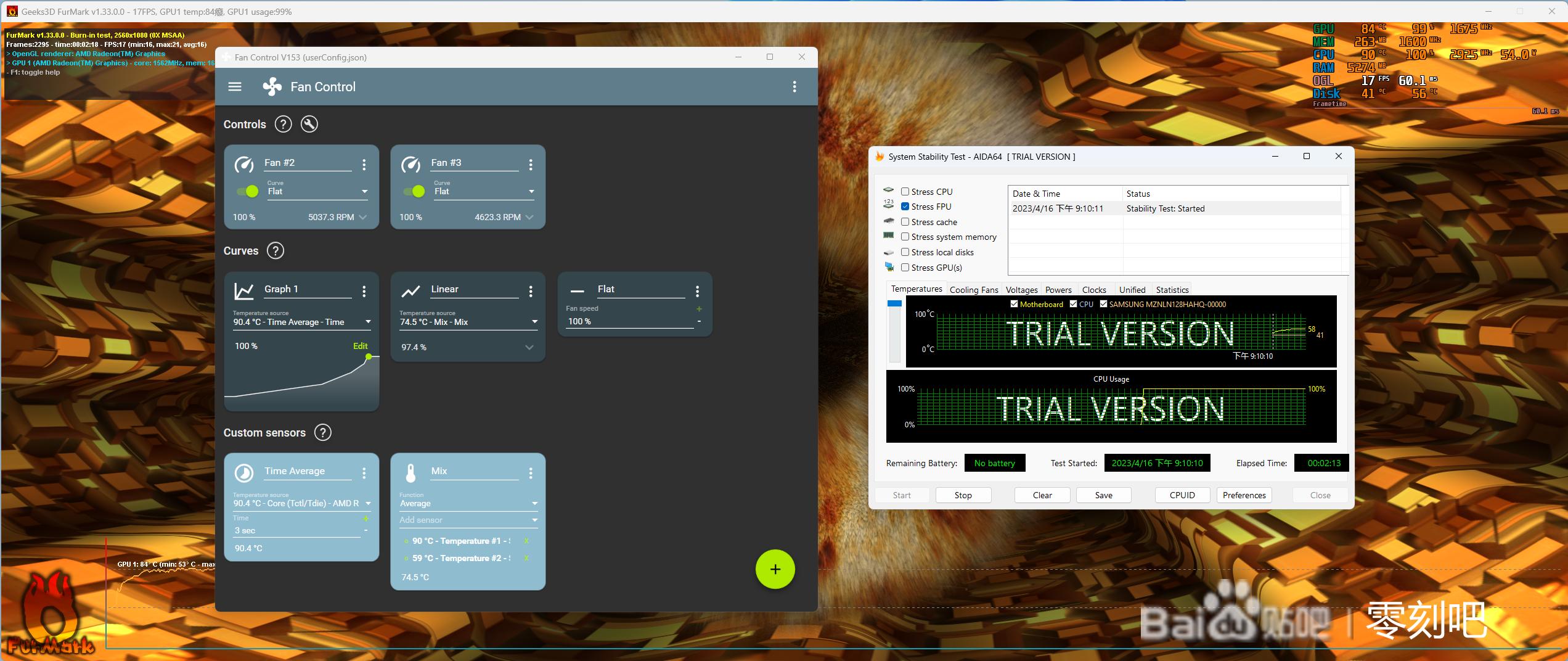
Task: Toggle Motherboard temperature graph checkbox
Action: pos(1014,304)
